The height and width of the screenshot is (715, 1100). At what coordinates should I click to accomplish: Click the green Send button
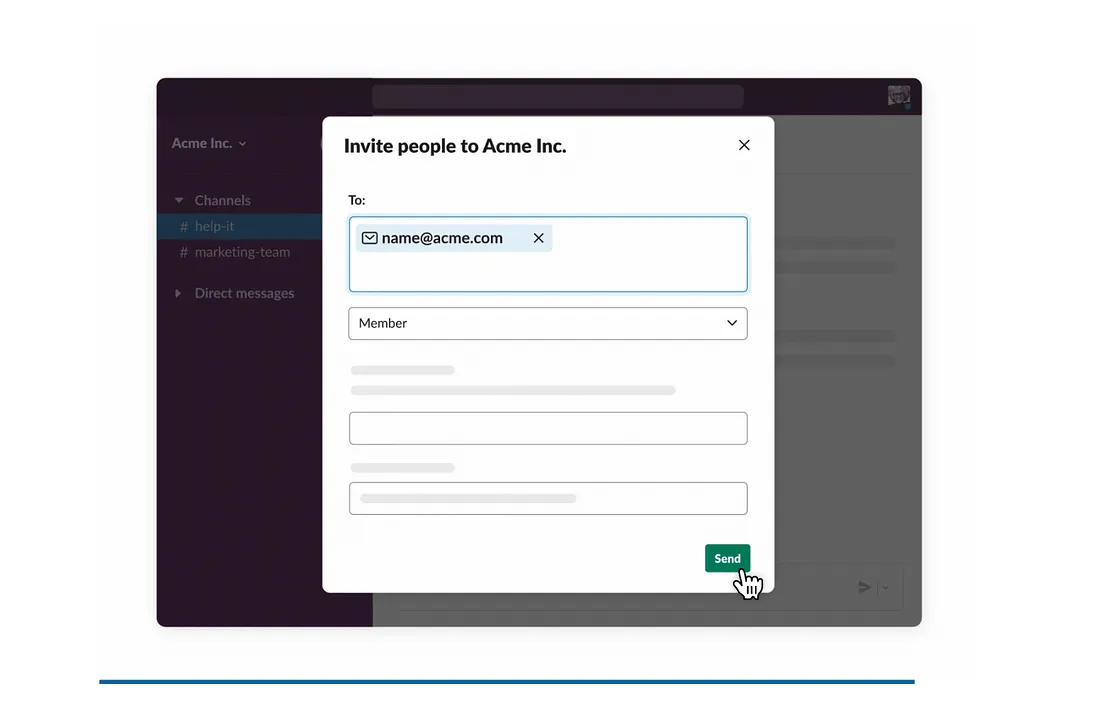727,558
